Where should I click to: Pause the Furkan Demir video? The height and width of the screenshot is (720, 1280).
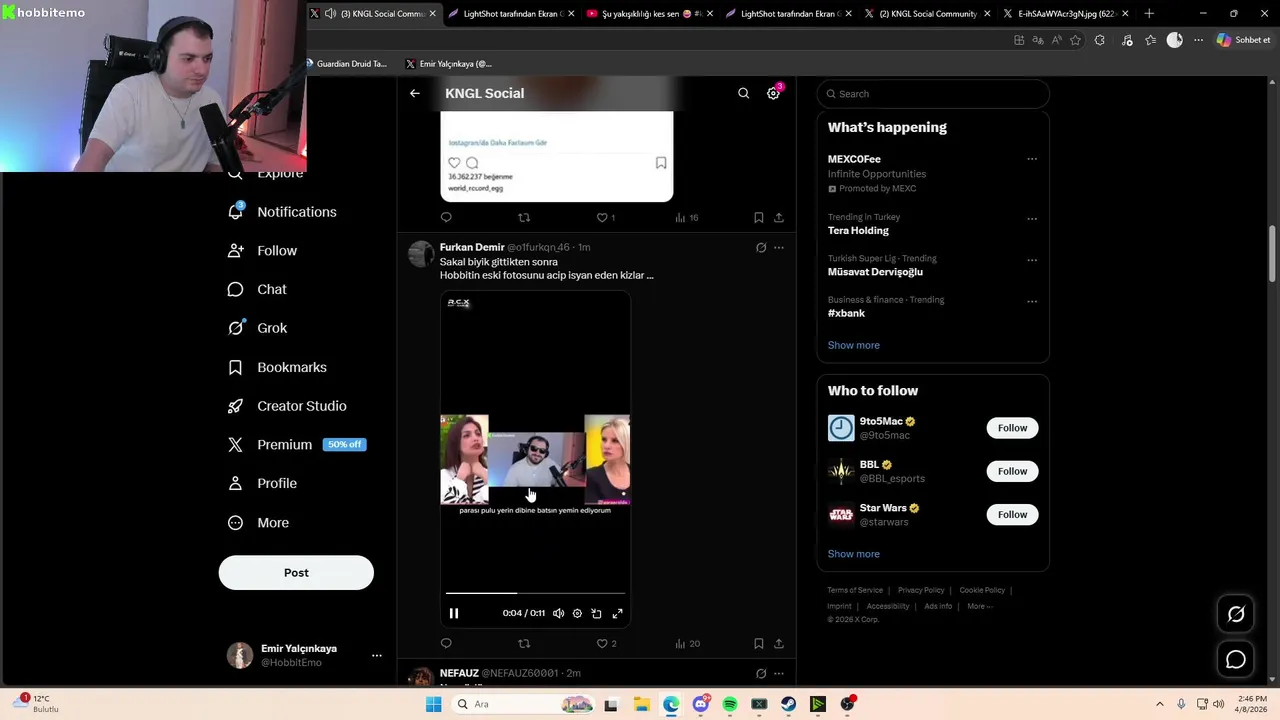click(454, 613)
